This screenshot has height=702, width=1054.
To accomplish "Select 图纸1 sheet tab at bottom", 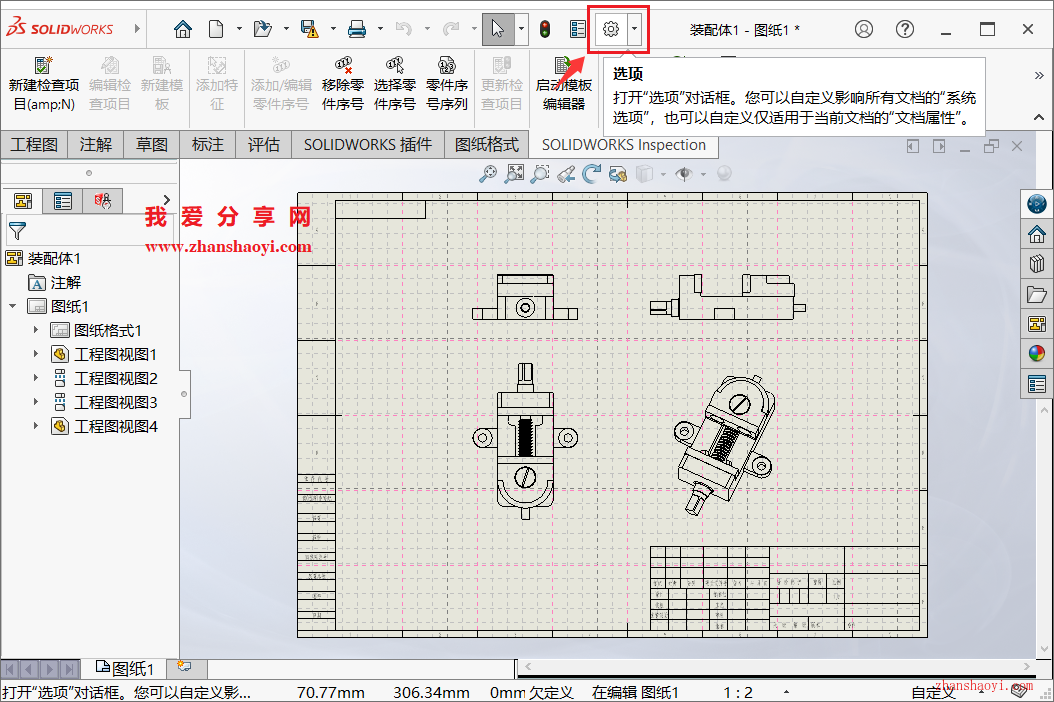I will [x=124, y=668].
